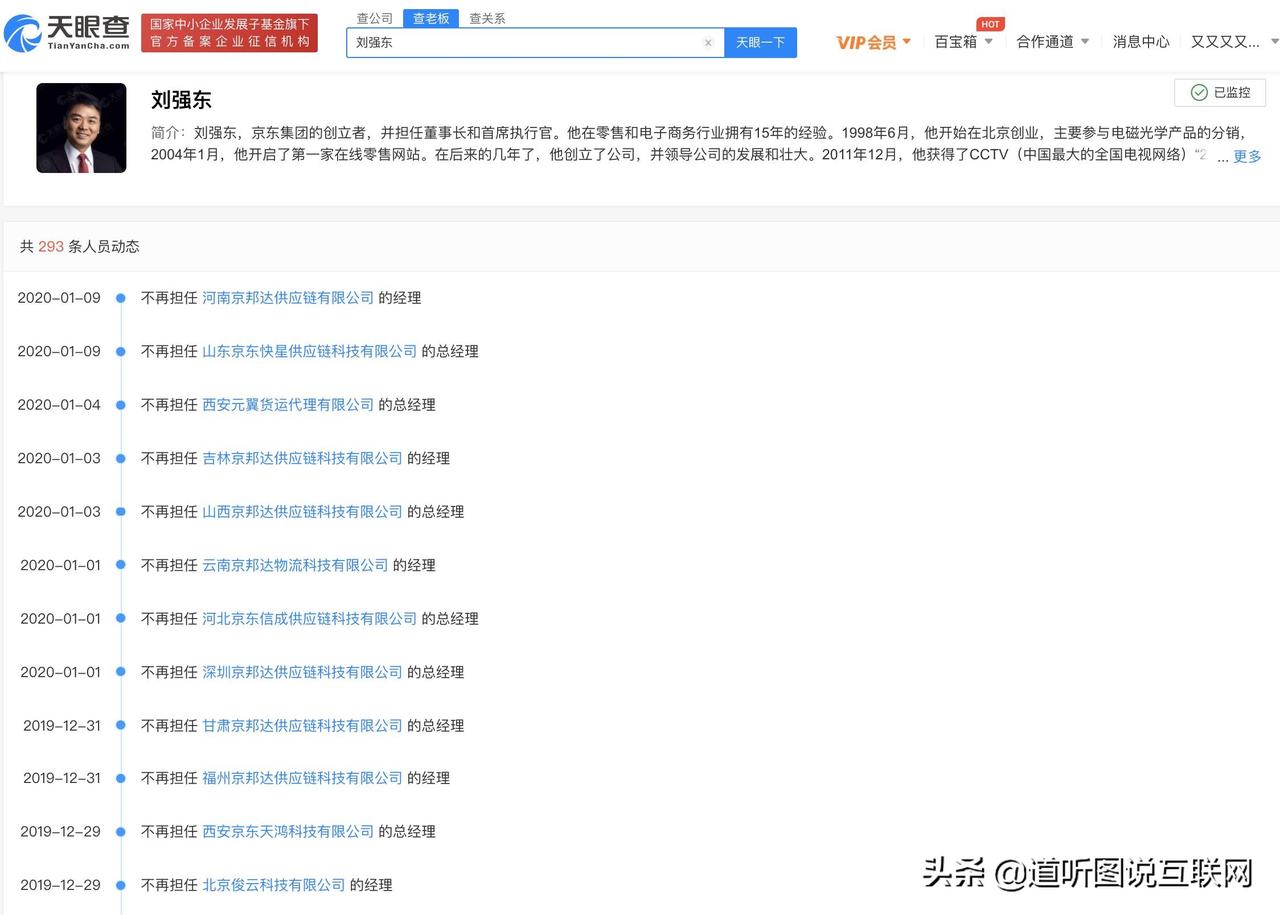1280x915 pixels.
Task: Open 吉林京邦达供应链科技有限公司 company link
Action: point(302,458)
